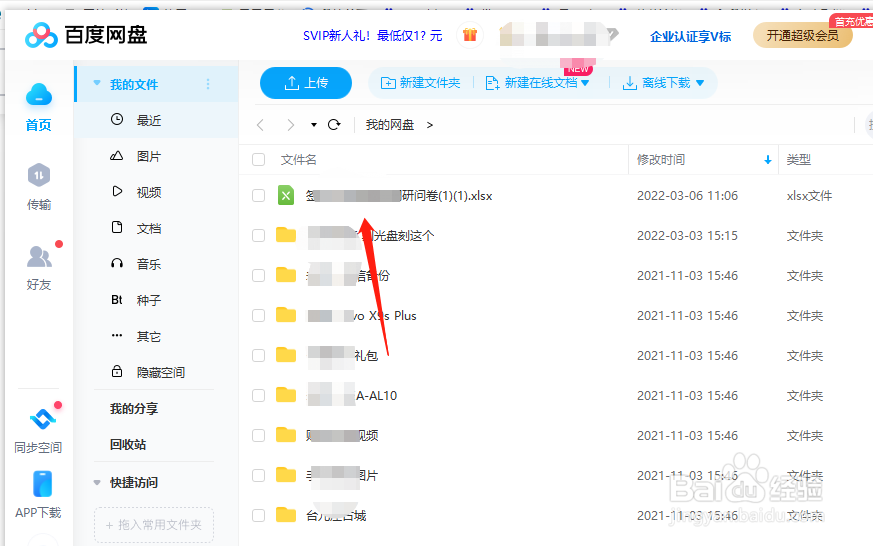Open the 礼包 folder icon
This screenshot has height=546, width=873.
(286, 355)
